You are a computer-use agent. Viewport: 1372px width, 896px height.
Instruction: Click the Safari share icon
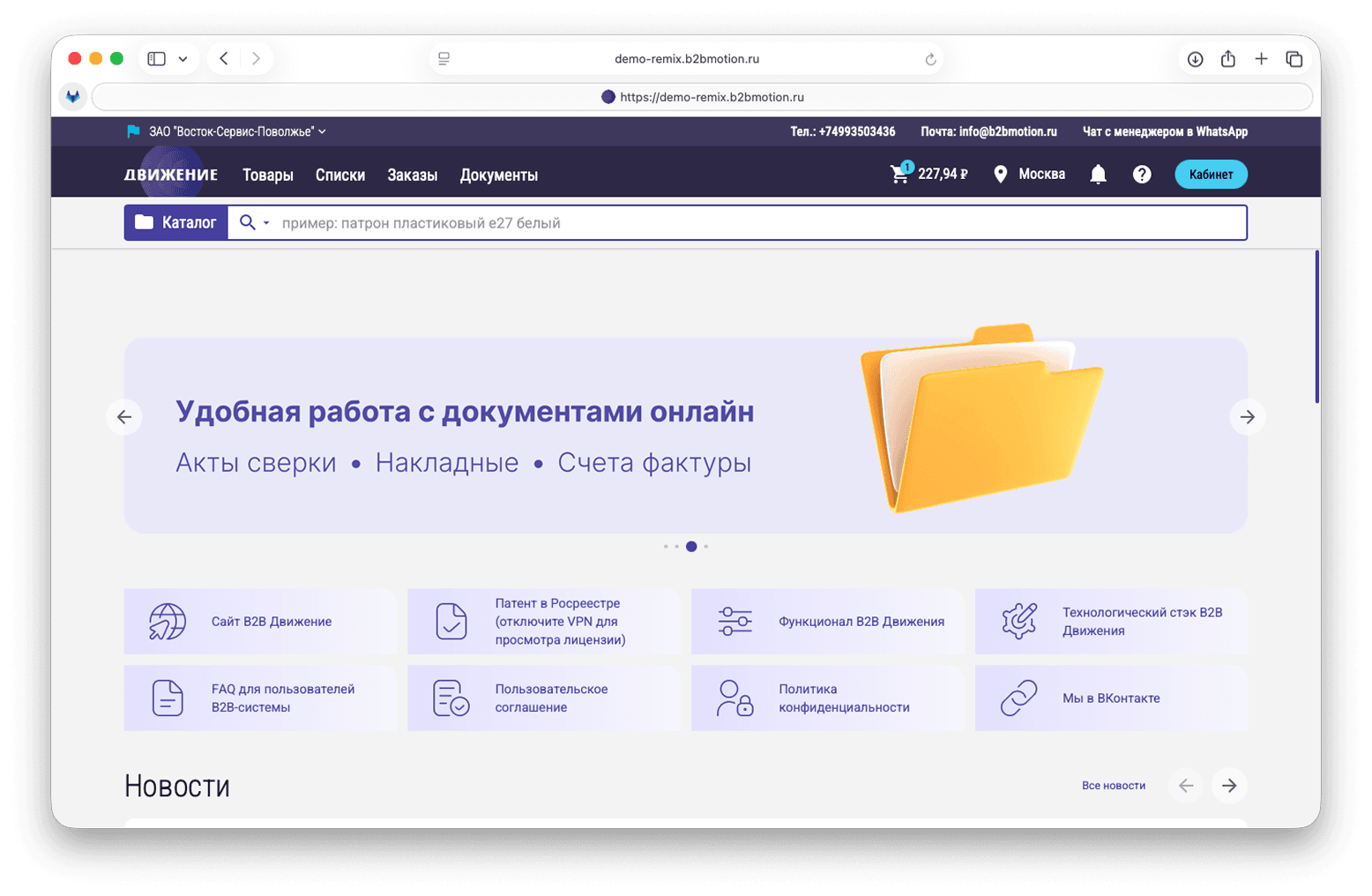click(x=1227, y=58)
